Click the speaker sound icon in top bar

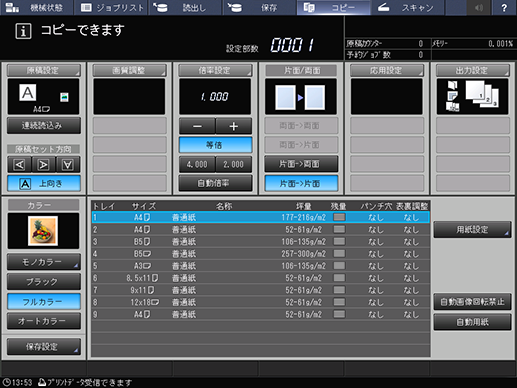click(479, 7)
